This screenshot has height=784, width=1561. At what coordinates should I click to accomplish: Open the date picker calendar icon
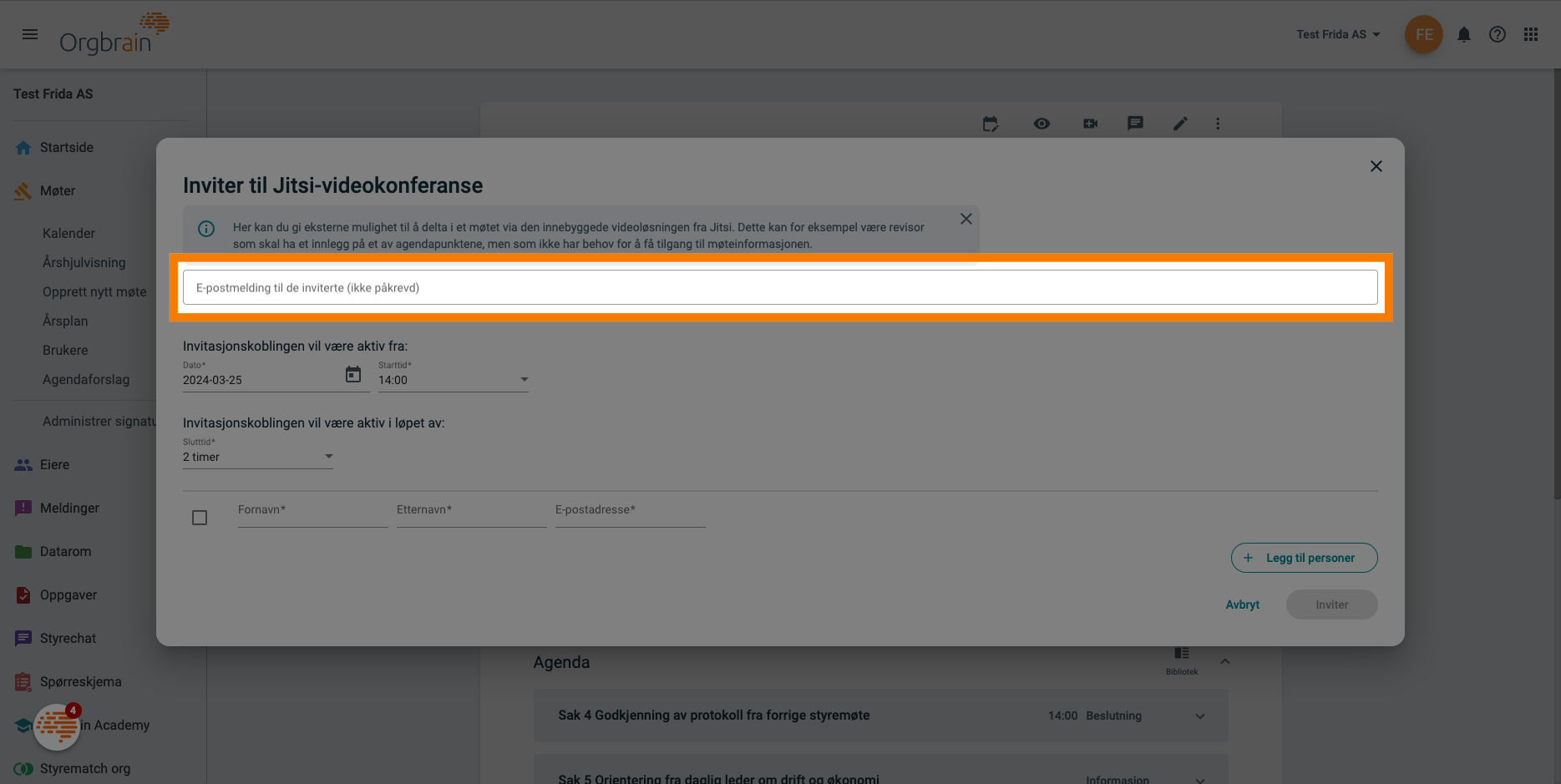(x=353, y=375)
